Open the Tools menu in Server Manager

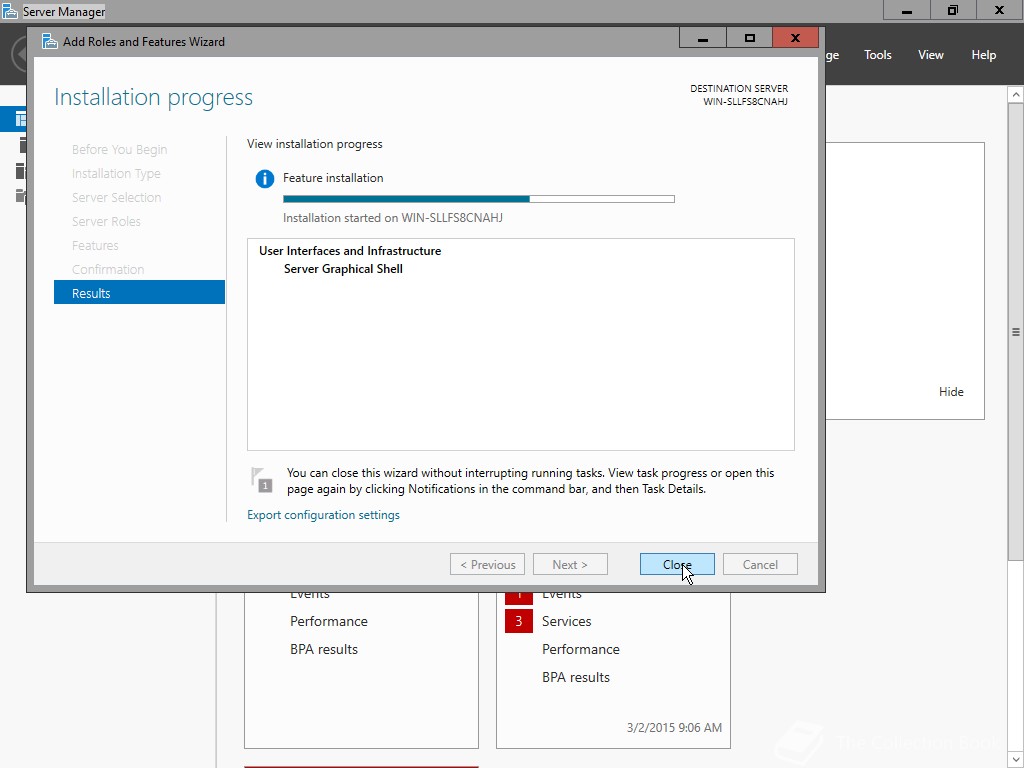point(877,55)
